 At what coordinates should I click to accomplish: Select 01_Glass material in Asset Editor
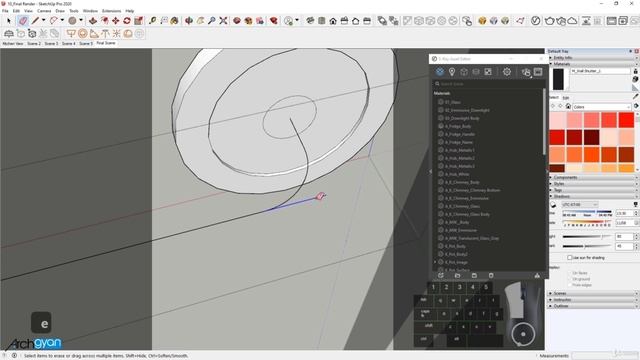pos(453,102)
